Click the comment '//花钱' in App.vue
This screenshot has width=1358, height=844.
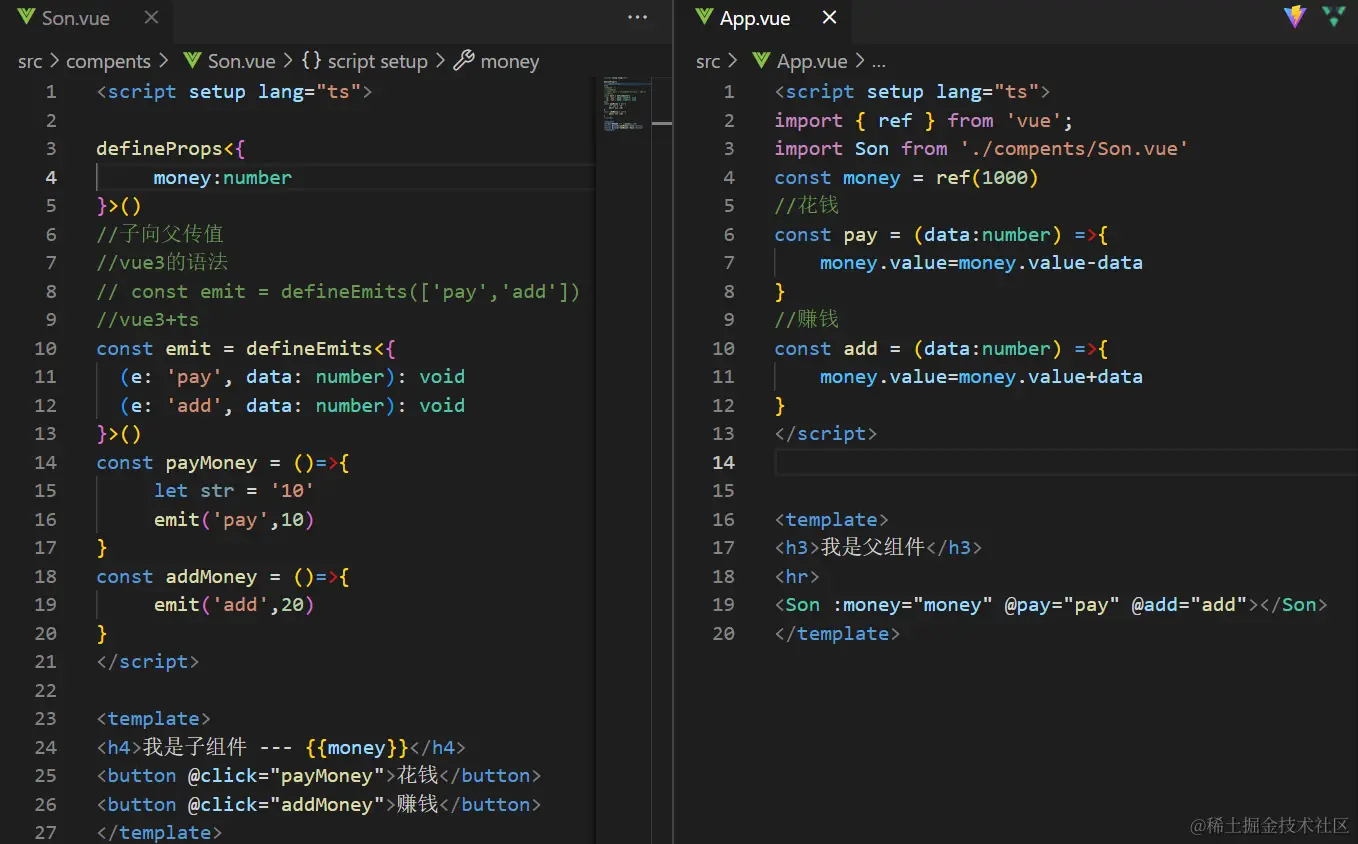click(x=806, y=205)
